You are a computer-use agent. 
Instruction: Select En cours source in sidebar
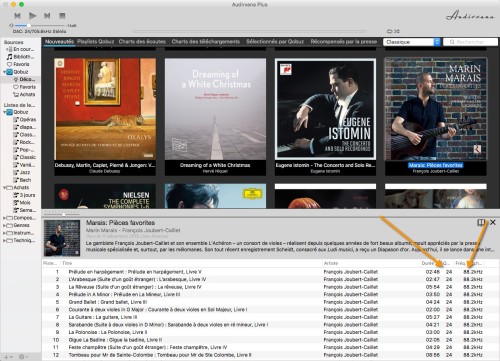pyautogui.click(x=21, y=49)
